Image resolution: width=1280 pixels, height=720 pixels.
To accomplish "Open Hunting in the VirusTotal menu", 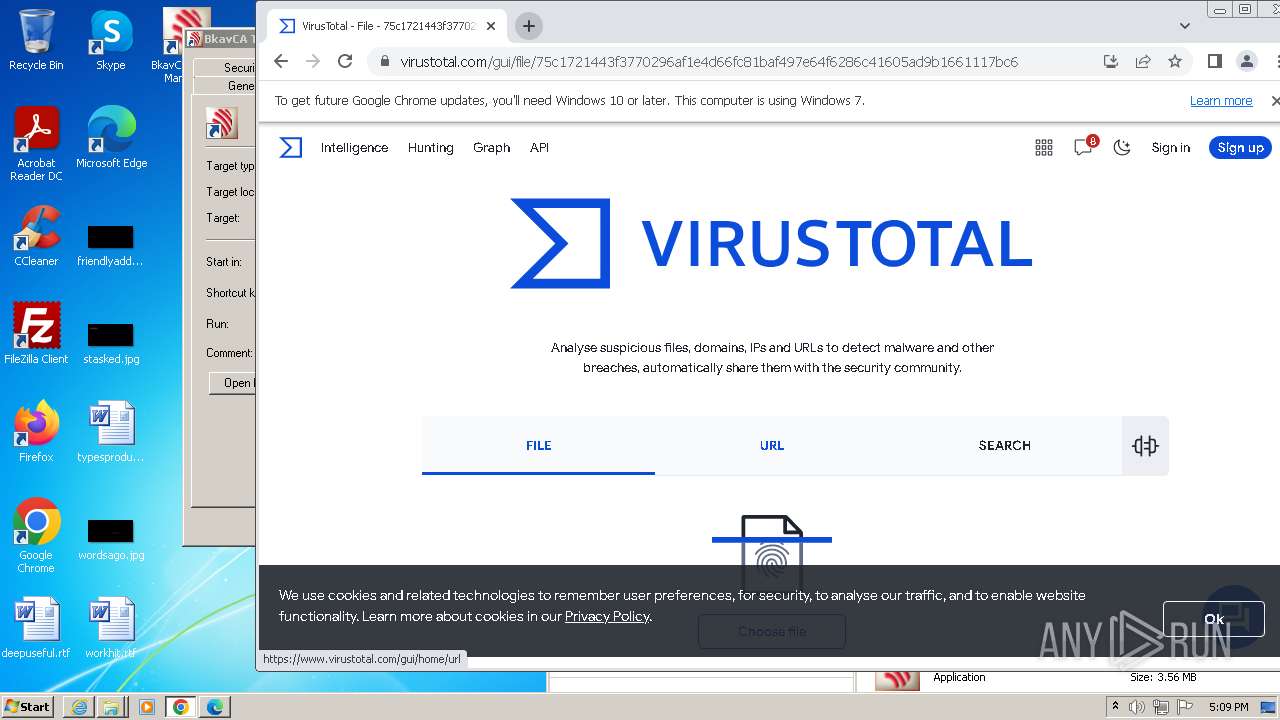I will click(431, 147).
